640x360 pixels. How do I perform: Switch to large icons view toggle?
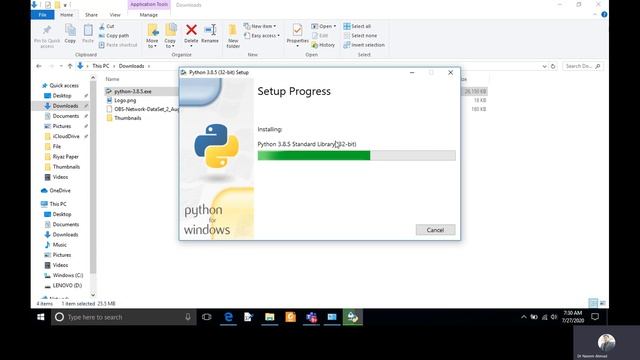tap(602, 303)
